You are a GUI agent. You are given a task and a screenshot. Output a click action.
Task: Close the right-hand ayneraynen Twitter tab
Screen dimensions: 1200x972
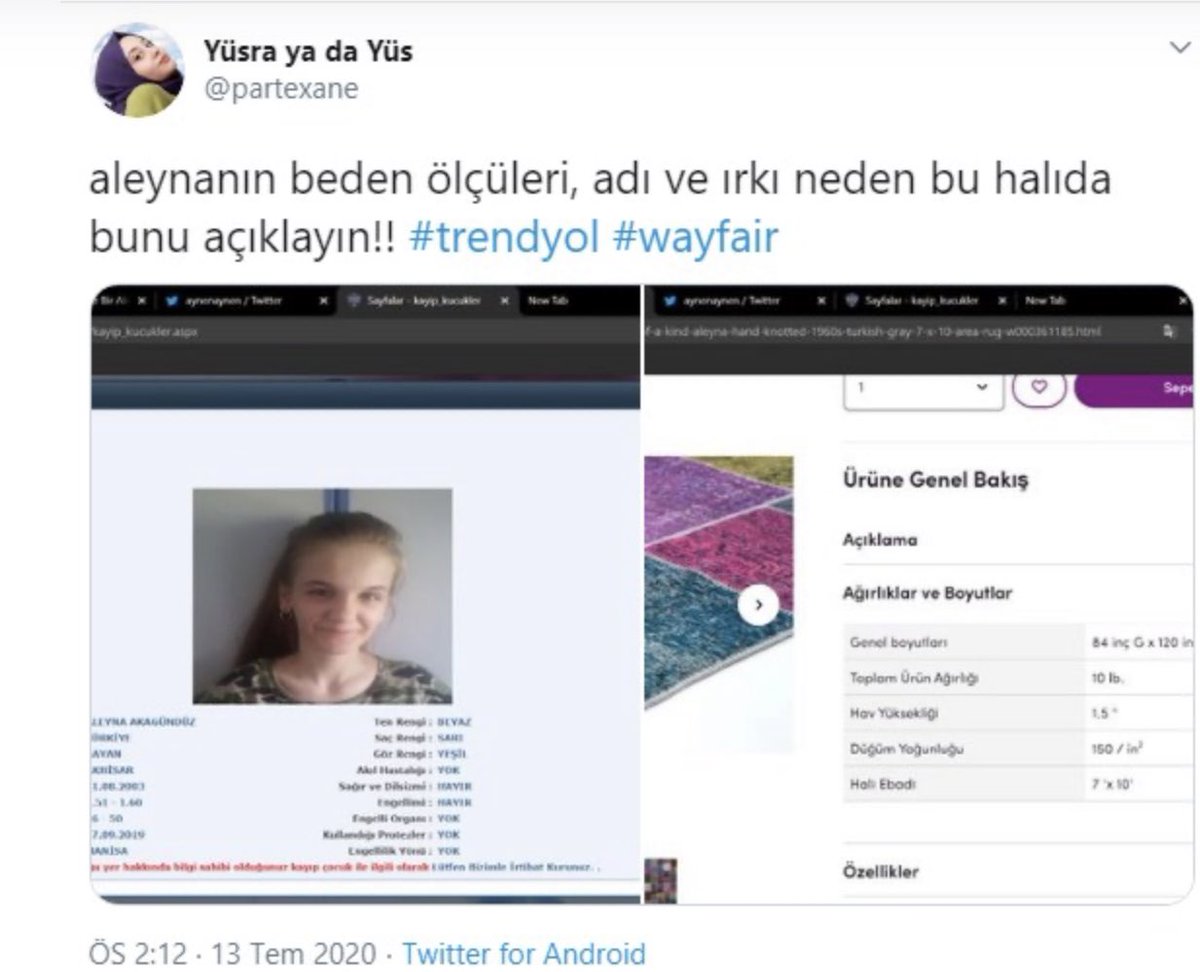[x=823, y=299]
